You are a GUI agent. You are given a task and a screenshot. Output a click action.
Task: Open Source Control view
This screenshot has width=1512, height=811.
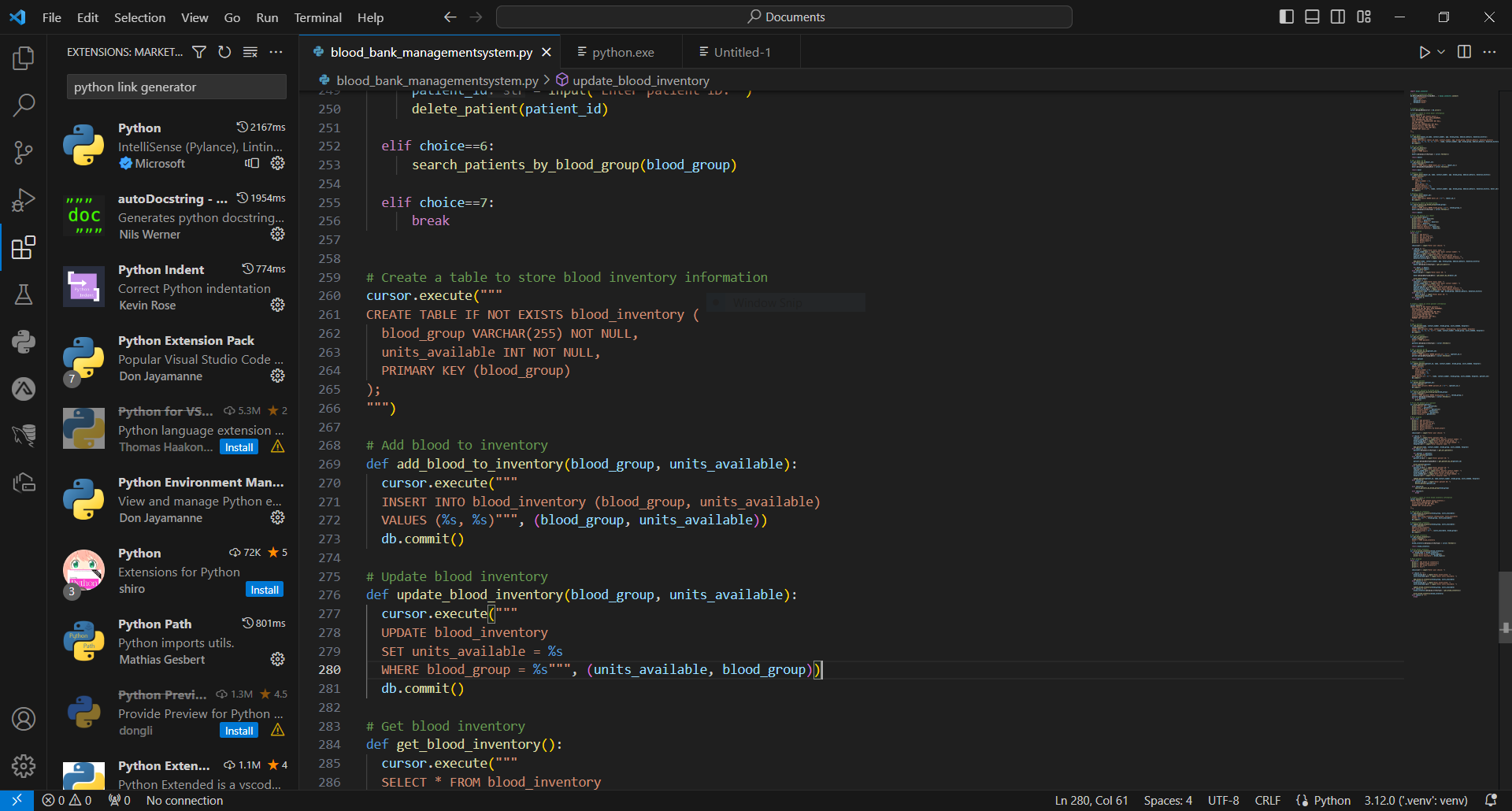(x=24, y=152)
